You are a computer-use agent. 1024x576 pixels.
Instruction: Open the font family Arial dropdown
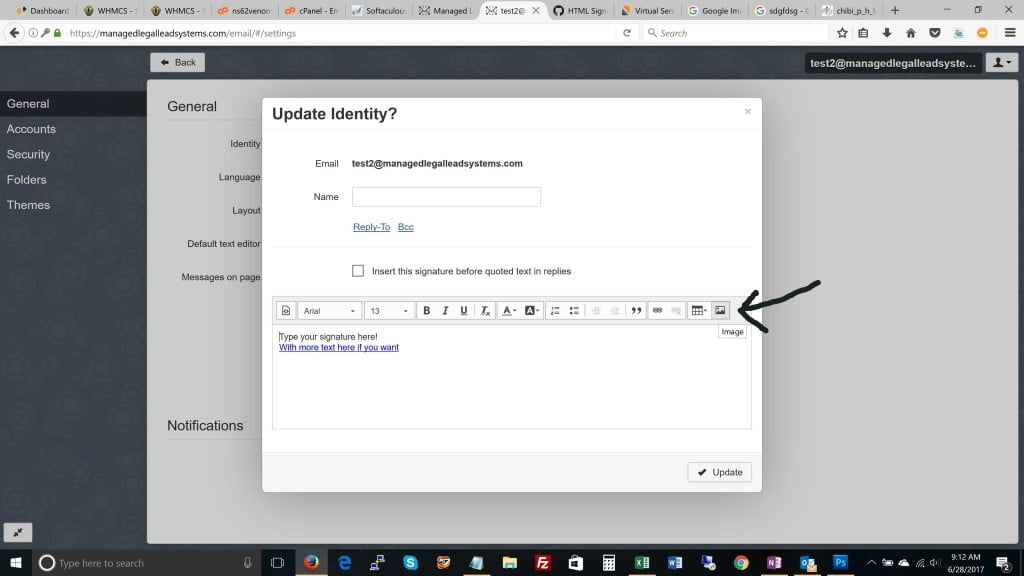point(328,311)
